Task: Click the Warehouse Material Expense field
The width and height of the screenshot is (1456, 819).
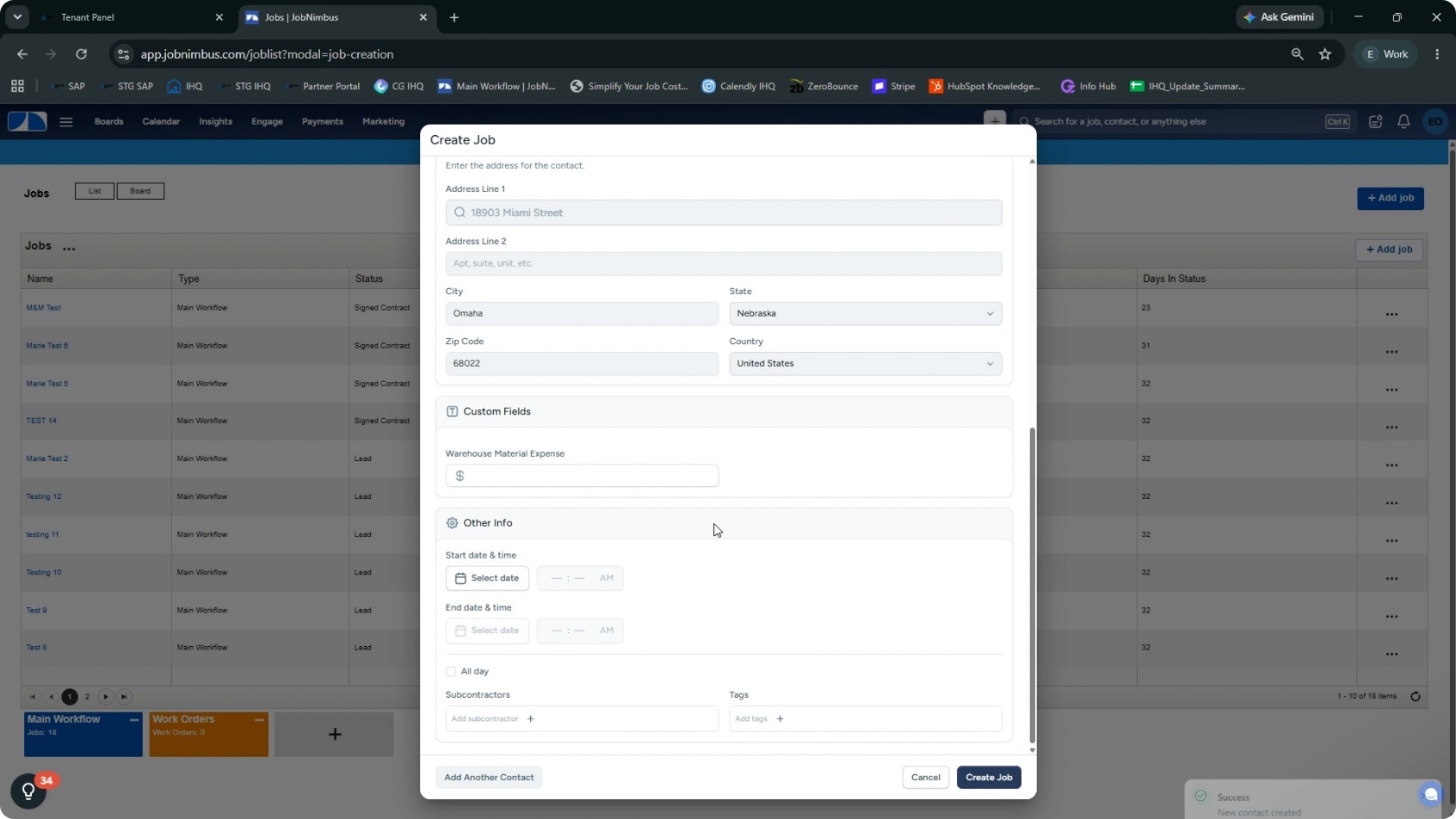Action: pos(582,477)
